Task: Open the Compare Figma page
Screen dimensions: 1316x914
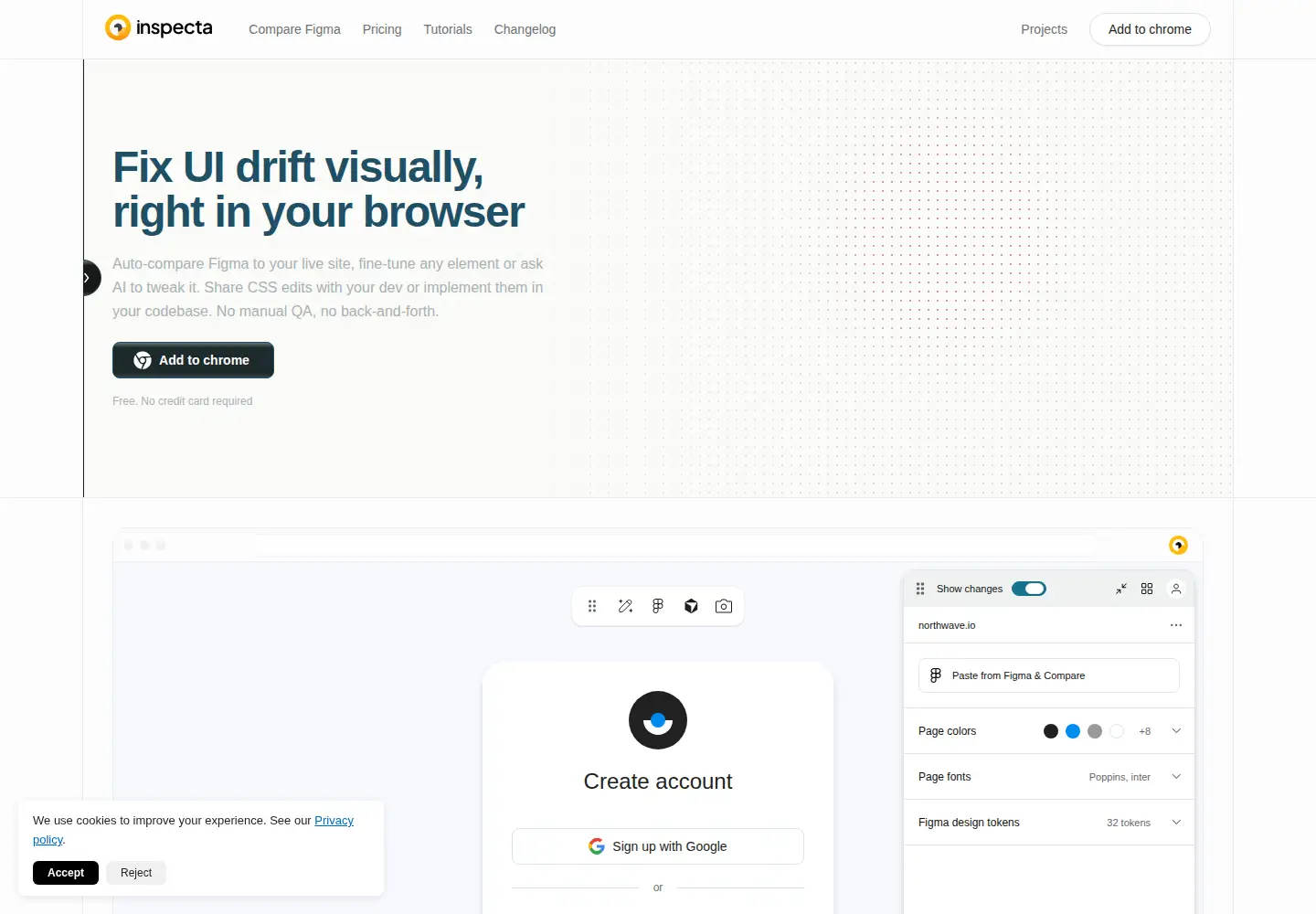Action: tap(294, 29)
